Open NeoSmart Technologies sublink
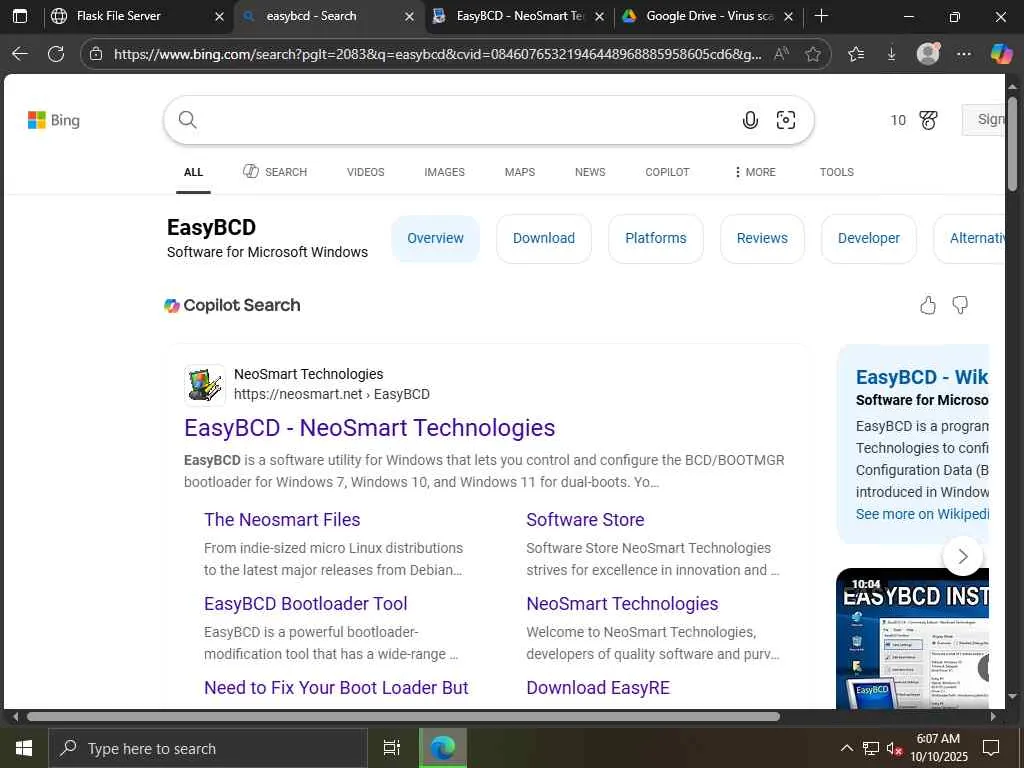This screenshot has width=1024, height=768. click(622, 604)
